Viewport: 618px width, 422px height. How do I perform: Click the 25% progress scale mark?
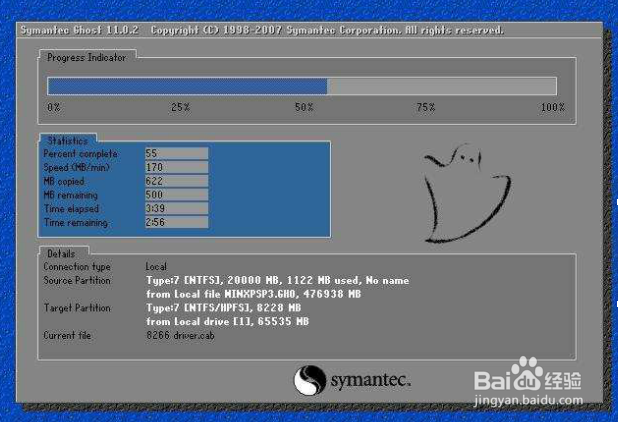181,107
